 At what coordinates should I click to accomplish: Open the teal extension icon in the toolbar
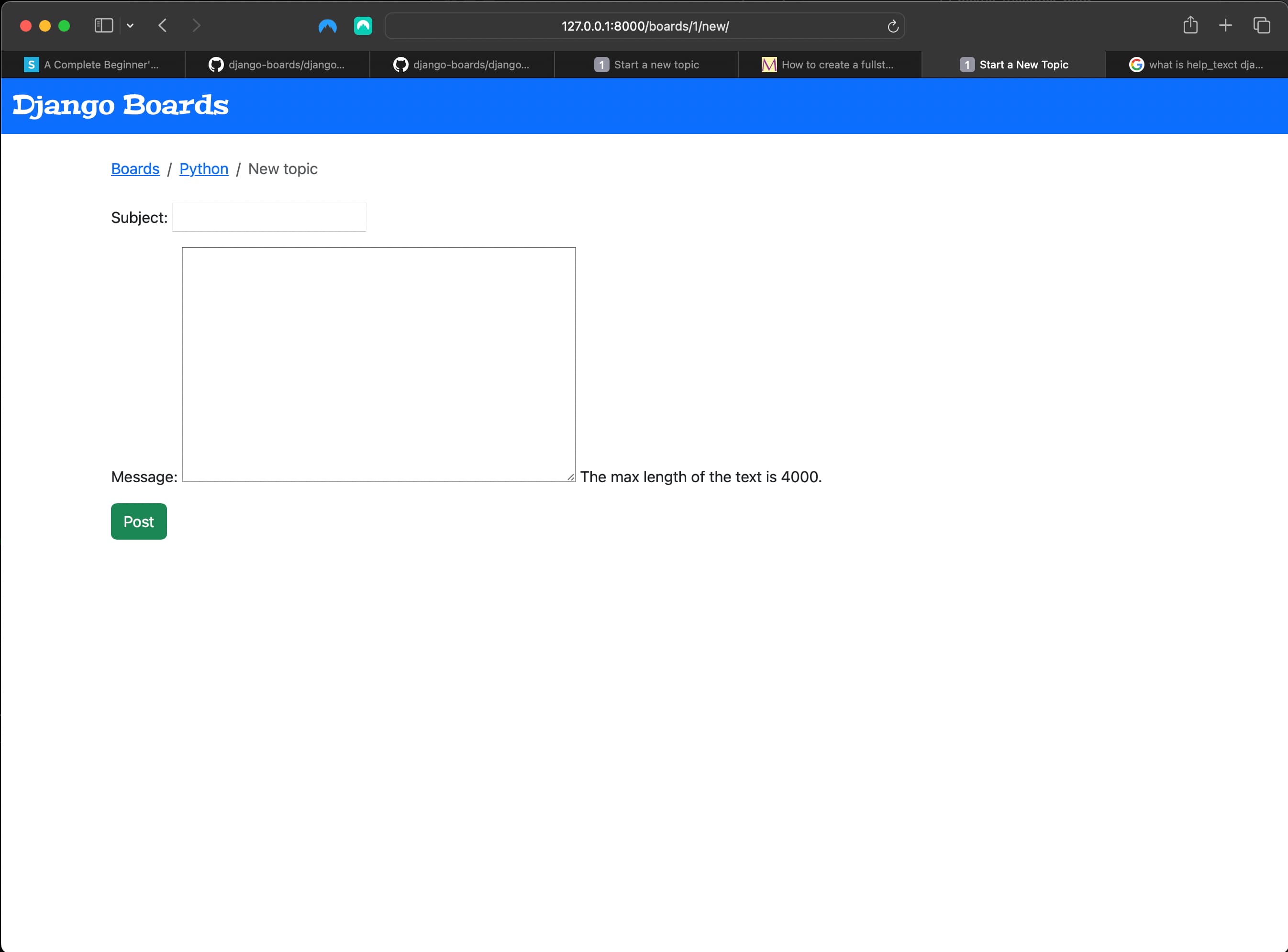pos(363,26)
